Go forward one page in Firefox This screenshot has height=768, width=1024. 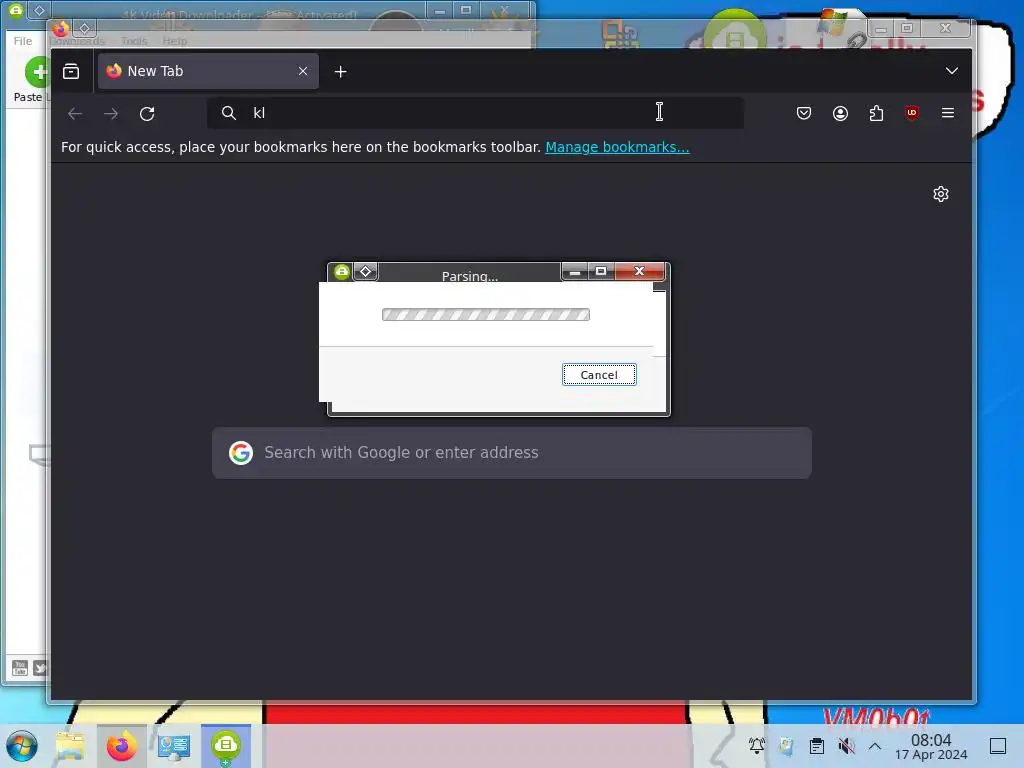[111, 114]
